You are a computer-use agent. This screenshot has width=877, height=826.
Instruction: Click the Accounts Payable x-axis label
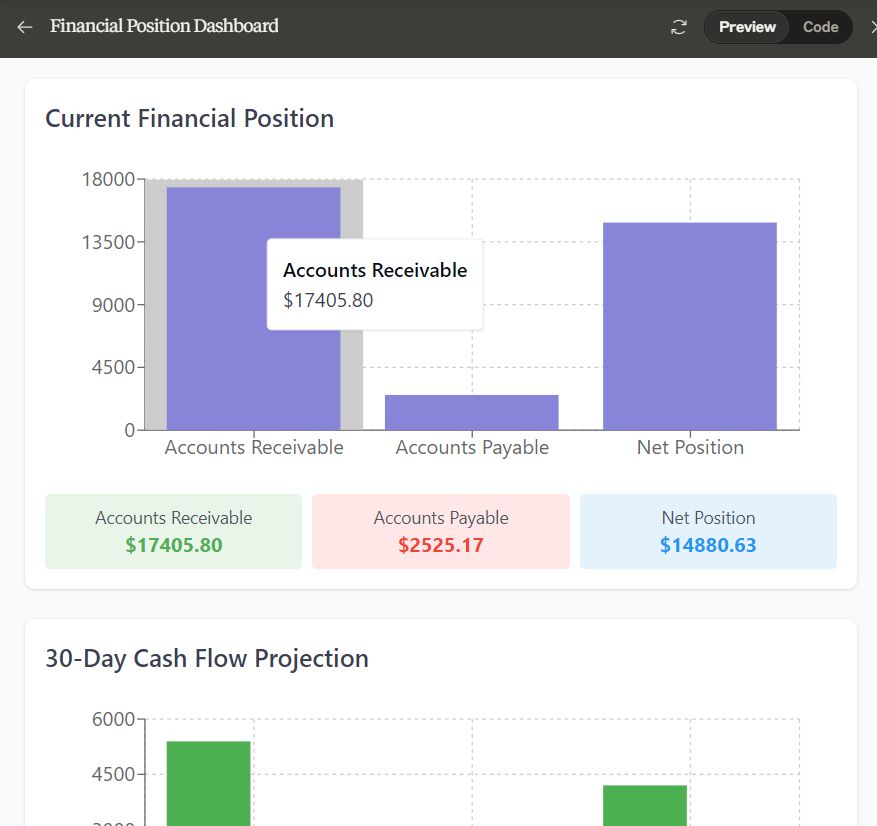[472, 447]
